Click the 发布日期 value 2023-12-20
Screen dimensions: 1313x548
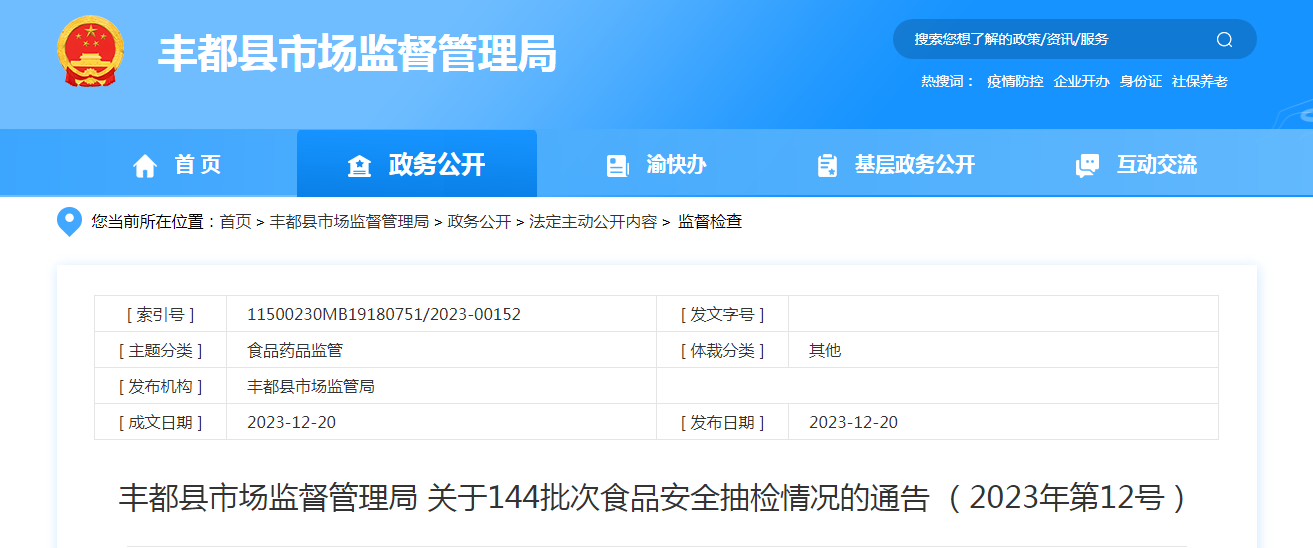tap(853, 422)
